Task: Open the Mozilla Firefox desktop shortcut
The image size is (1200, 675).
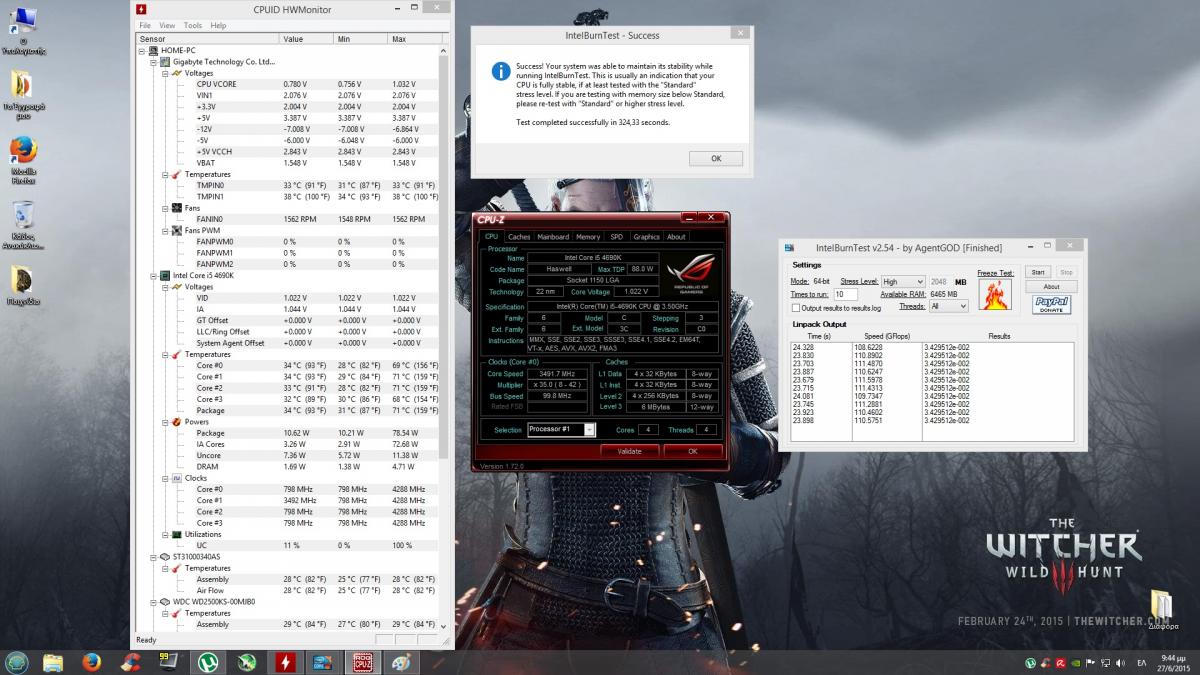Action: pos(23,160)
